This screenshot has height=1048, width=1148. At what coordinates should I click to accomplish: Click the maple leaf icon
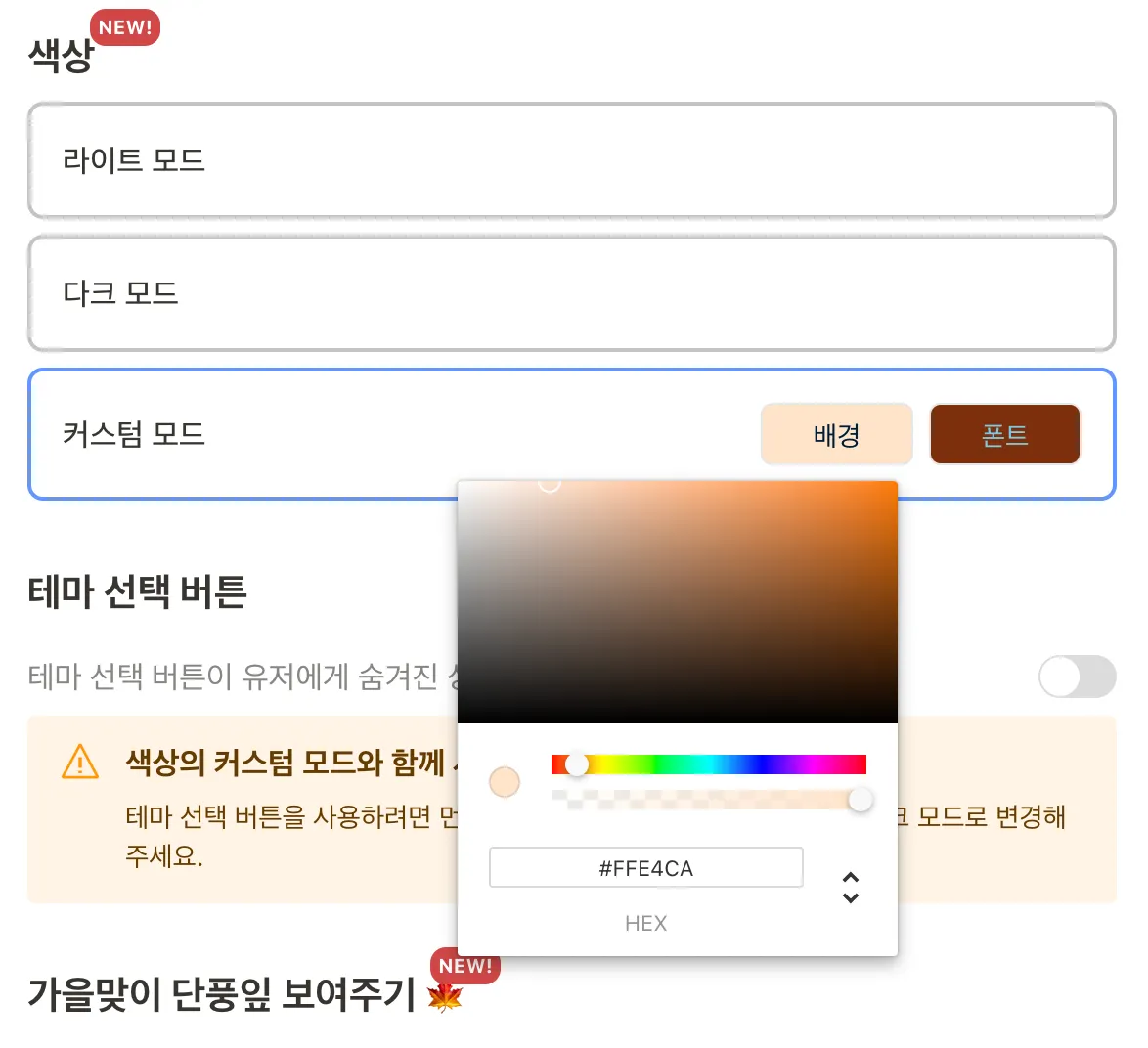coord(444,997)
